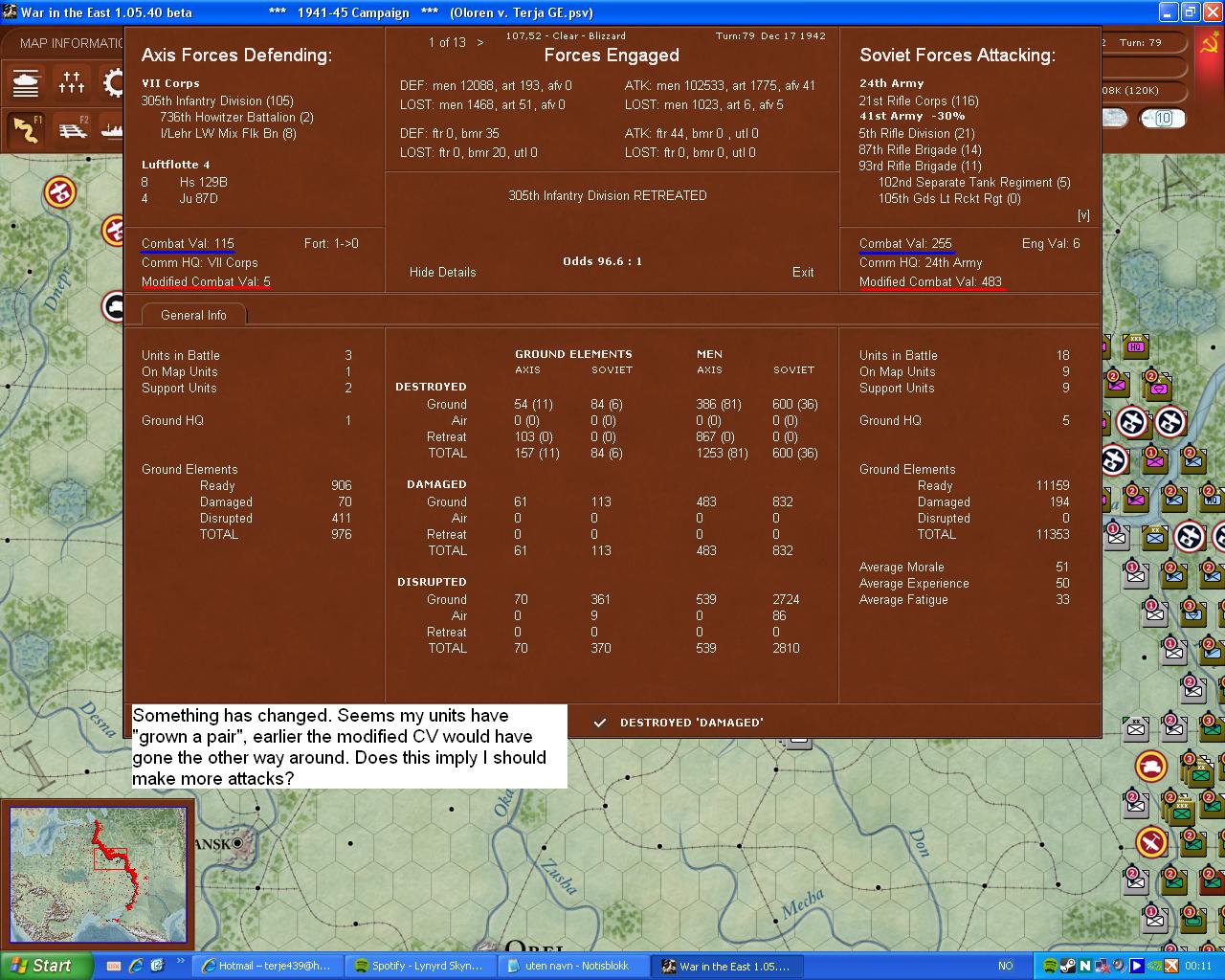Click the 736th Howitzer Battalion entry
Image resolution: width=1225 pixels, height=980 pixels.
click(x=236, y=117)
